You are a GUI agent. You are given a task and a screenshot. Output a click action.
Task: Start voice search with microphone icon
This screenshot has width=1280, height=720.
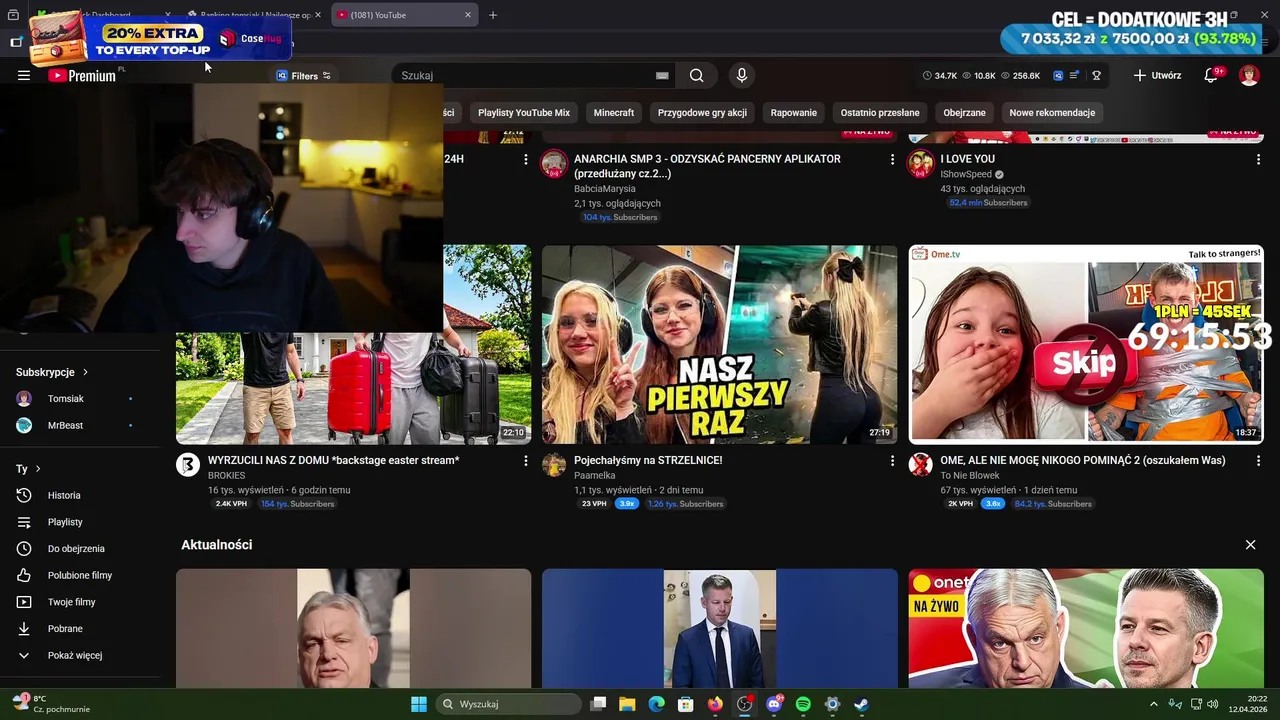(741, 75)
